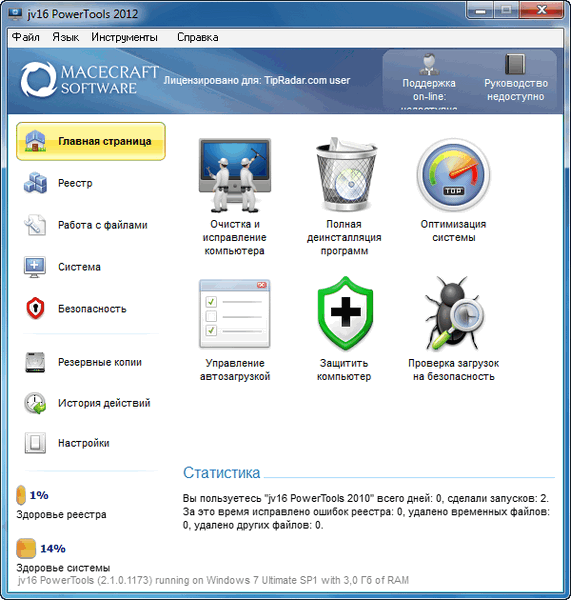
Task: Click the Руководство book icon
Action: pos(515,64)
